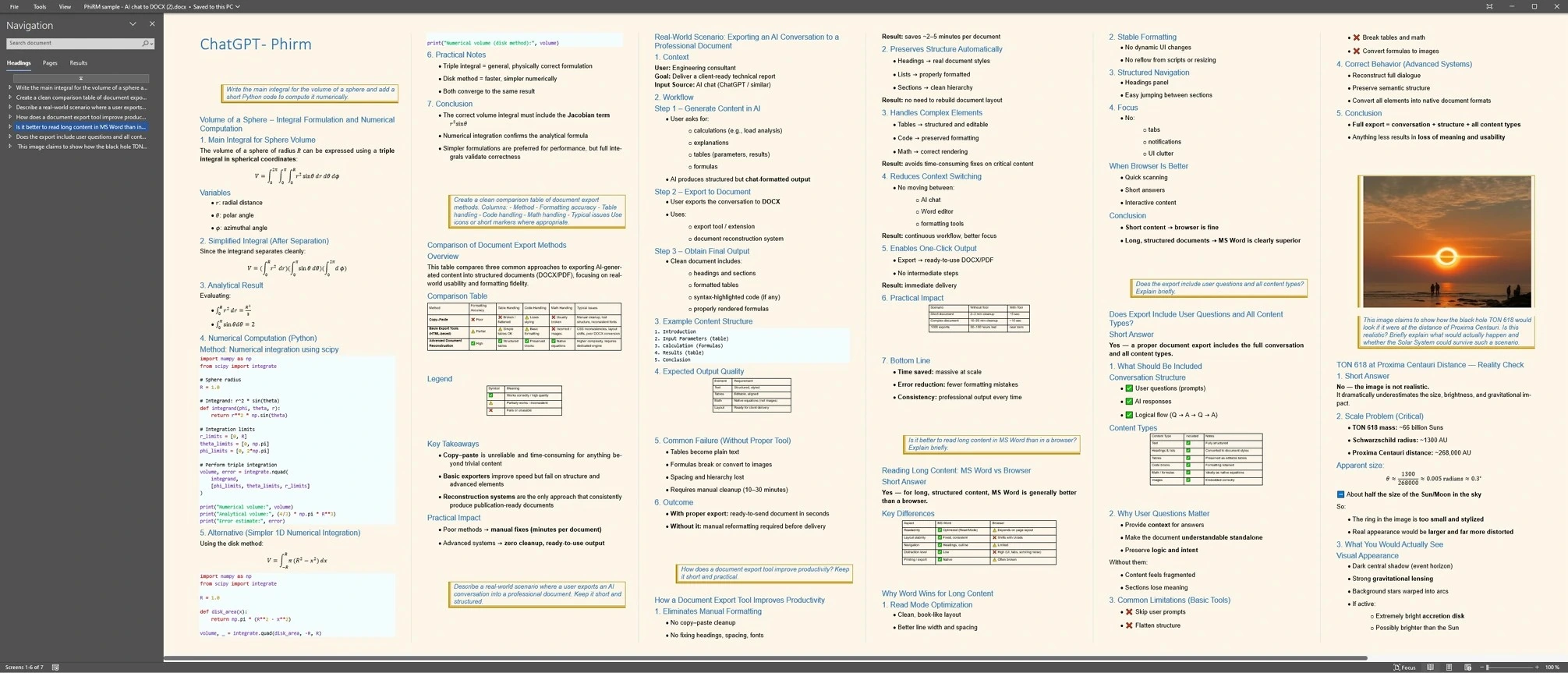Jump to 'This image claims to show' heading
The height and width of the screenshot is (673, 1568).
[81, 147]
